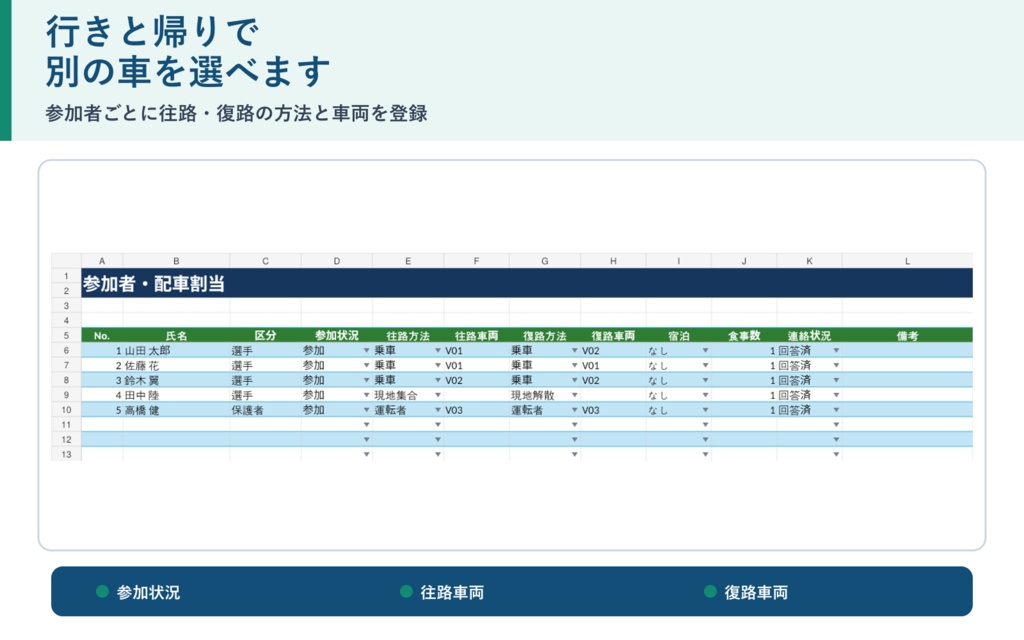Image resolution: width=1024 pixels, height=640 pixels.
Task: Click the 参加状況 table heading cell
Action: click(337, 336)
